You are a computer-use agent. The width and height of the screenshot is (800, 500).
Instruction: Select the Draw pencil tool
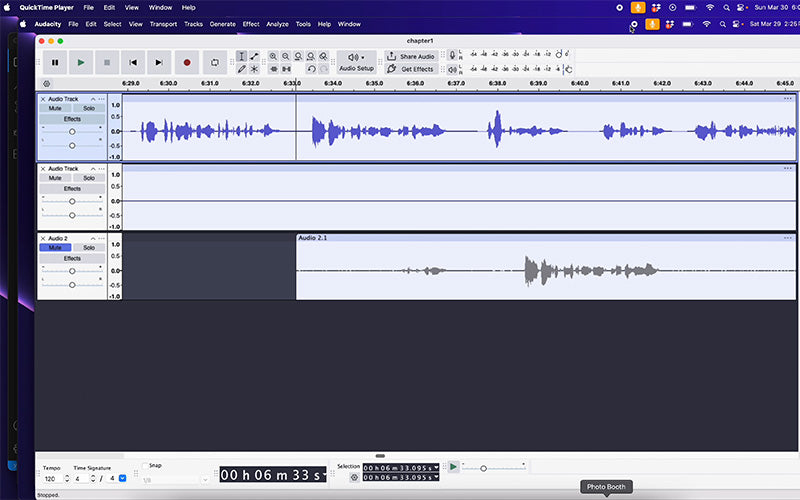(242, 69)
